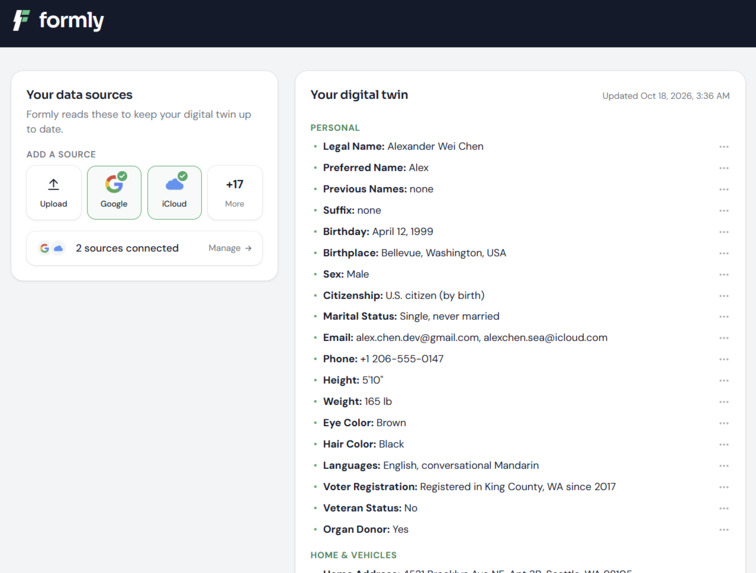Click the Veteran Status: No text

(x=370, y=508)
